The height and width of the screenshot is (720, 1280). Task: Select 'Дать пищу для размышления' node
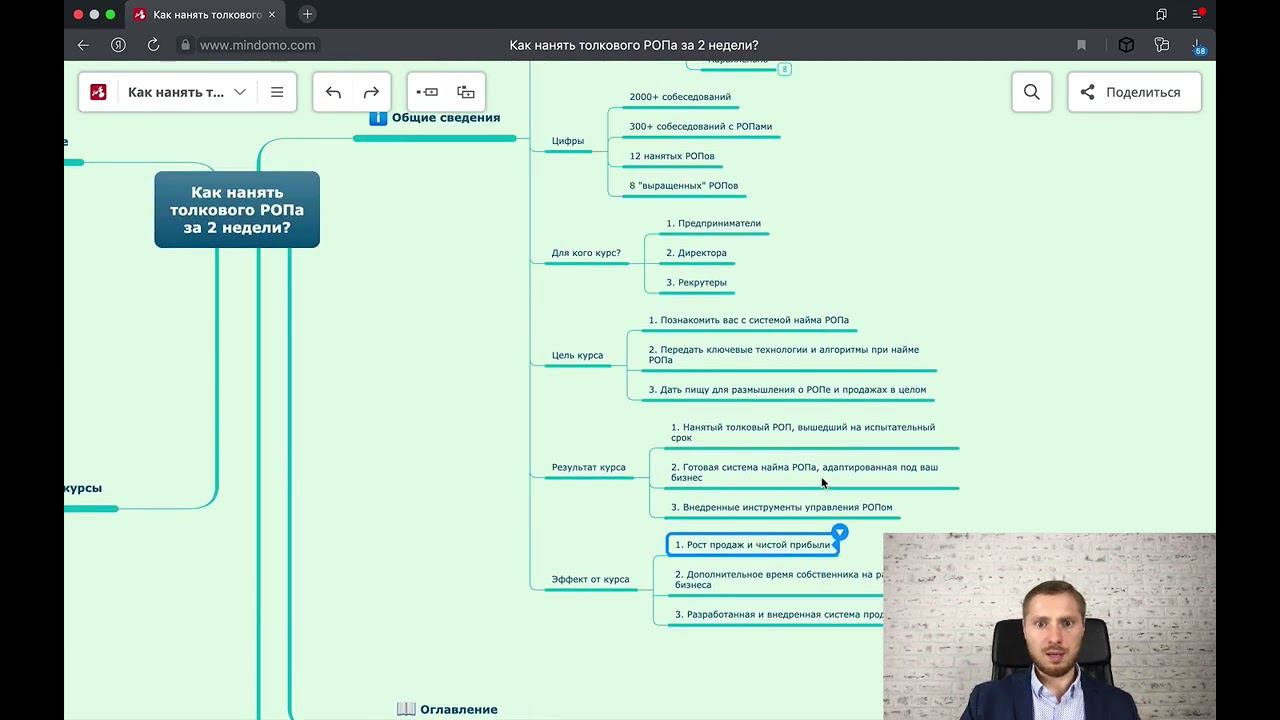(787, 390)
